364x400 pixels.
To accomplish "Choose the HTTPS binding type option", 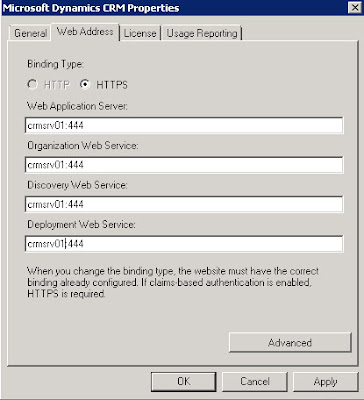I will (x=85, y=85).
